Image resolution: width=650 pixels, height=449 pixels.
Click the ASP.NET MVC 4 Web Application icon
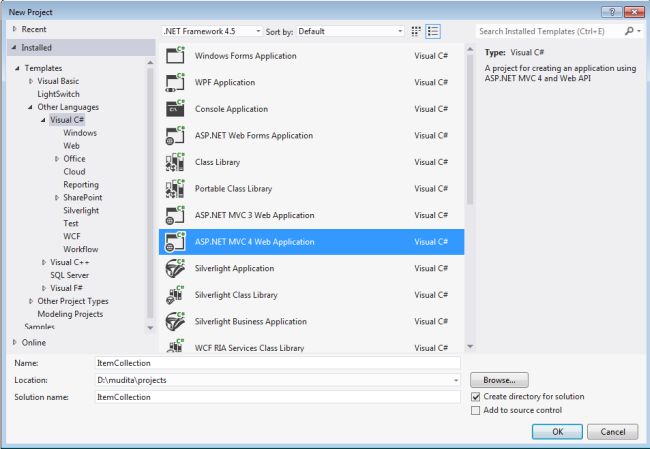175,242
